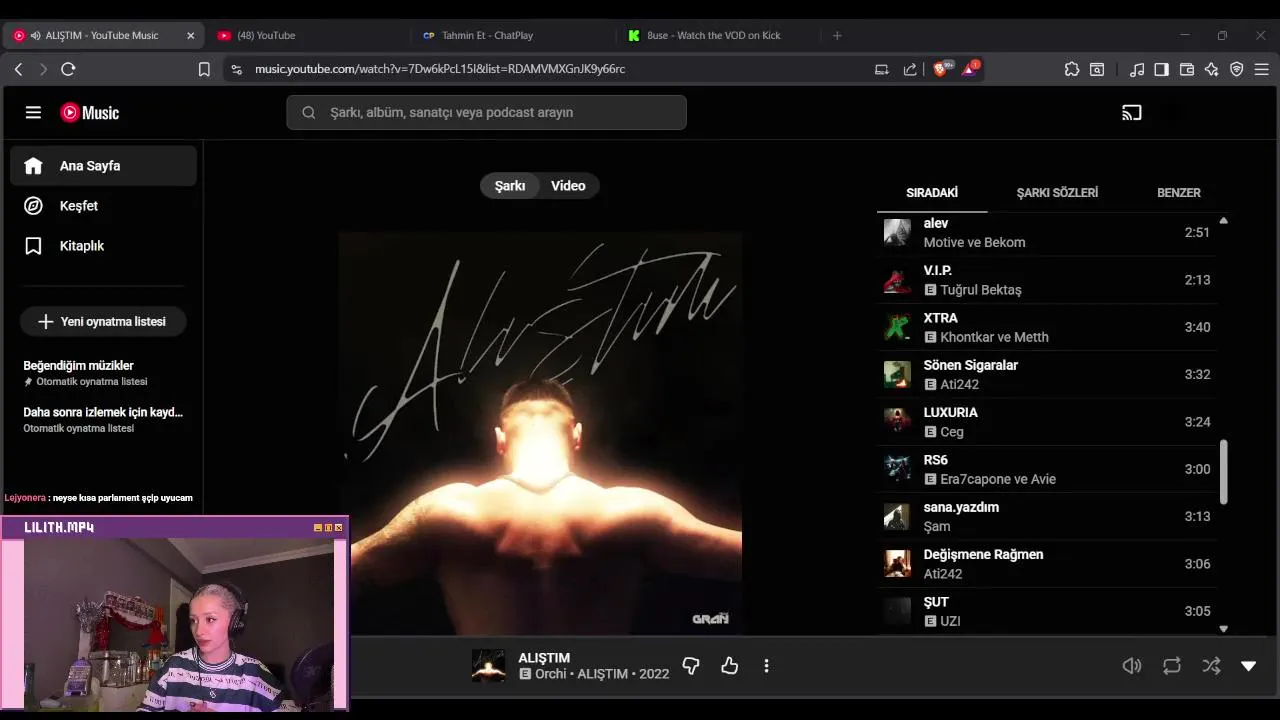Image resolution: width=1280 pixels, height=720 pixels.
Task: Click the Orchi artist link
Action: pyautogui.click(x=551, y=674)
